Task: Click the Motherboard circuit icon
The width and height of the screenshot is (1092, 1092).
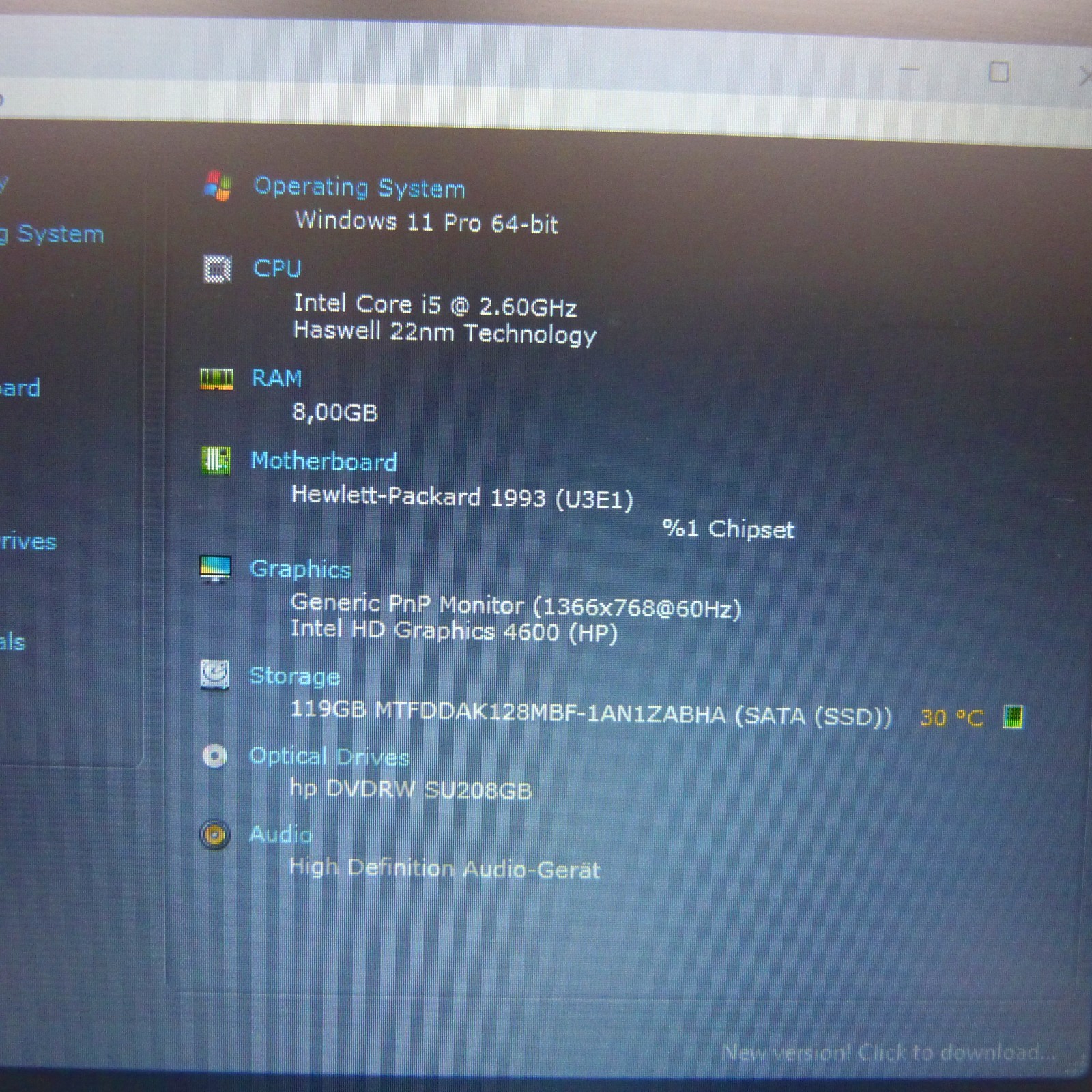Action: pyautogui.click(x=216, y=460)
